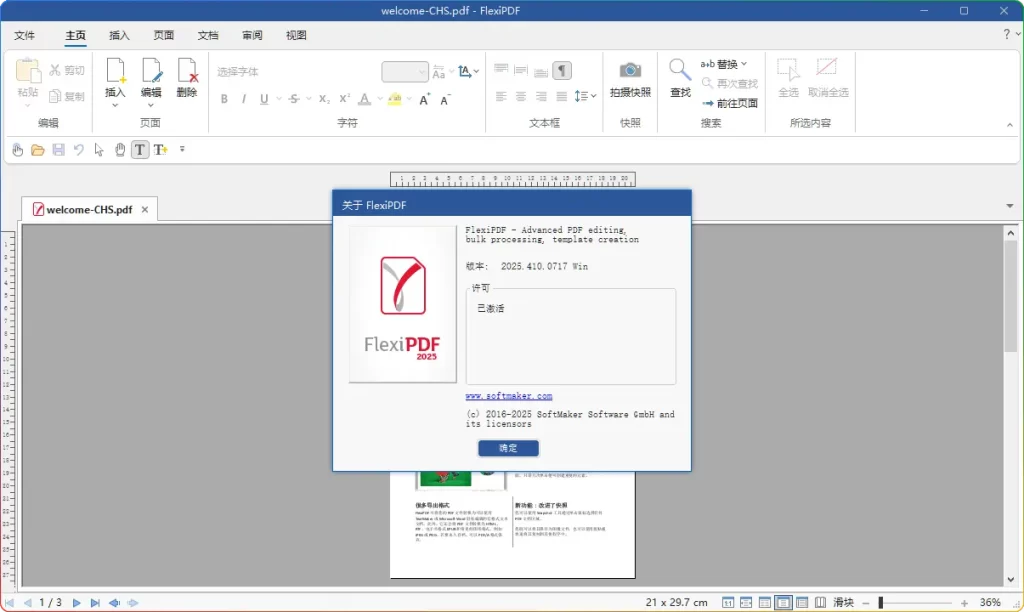This screenshot has width=1024, height=612.
Task: Open the line spacing dropdown
Action: (x=585, y=97)
